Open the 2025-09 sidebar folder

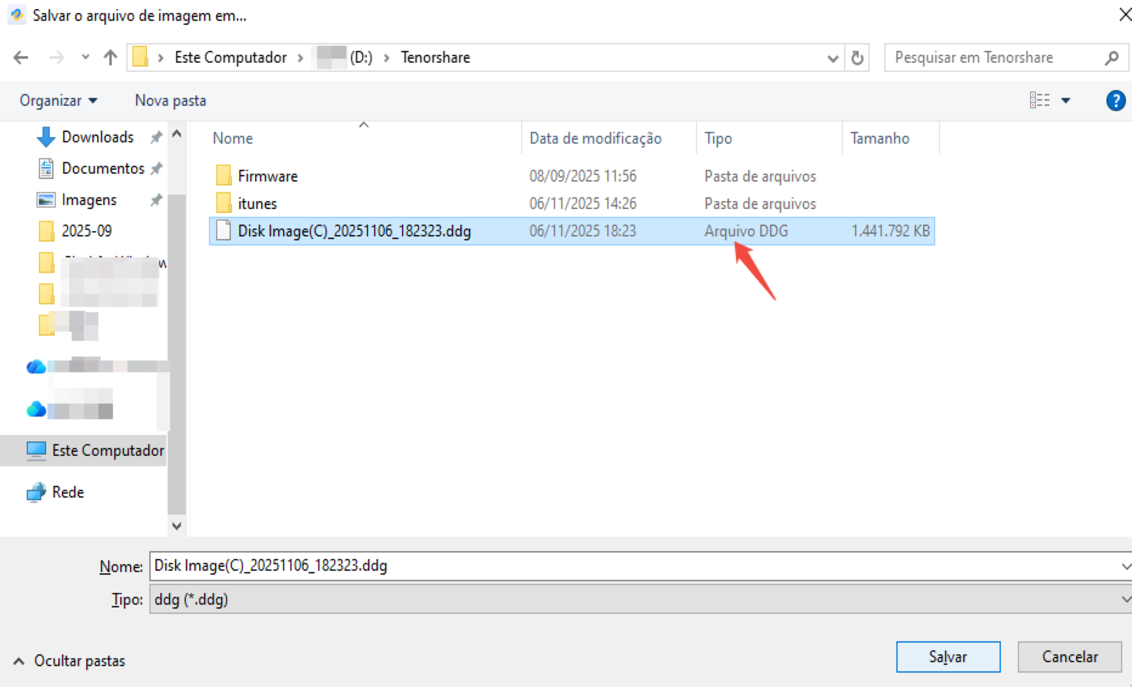pyautogui.click(x=87, y=231)
